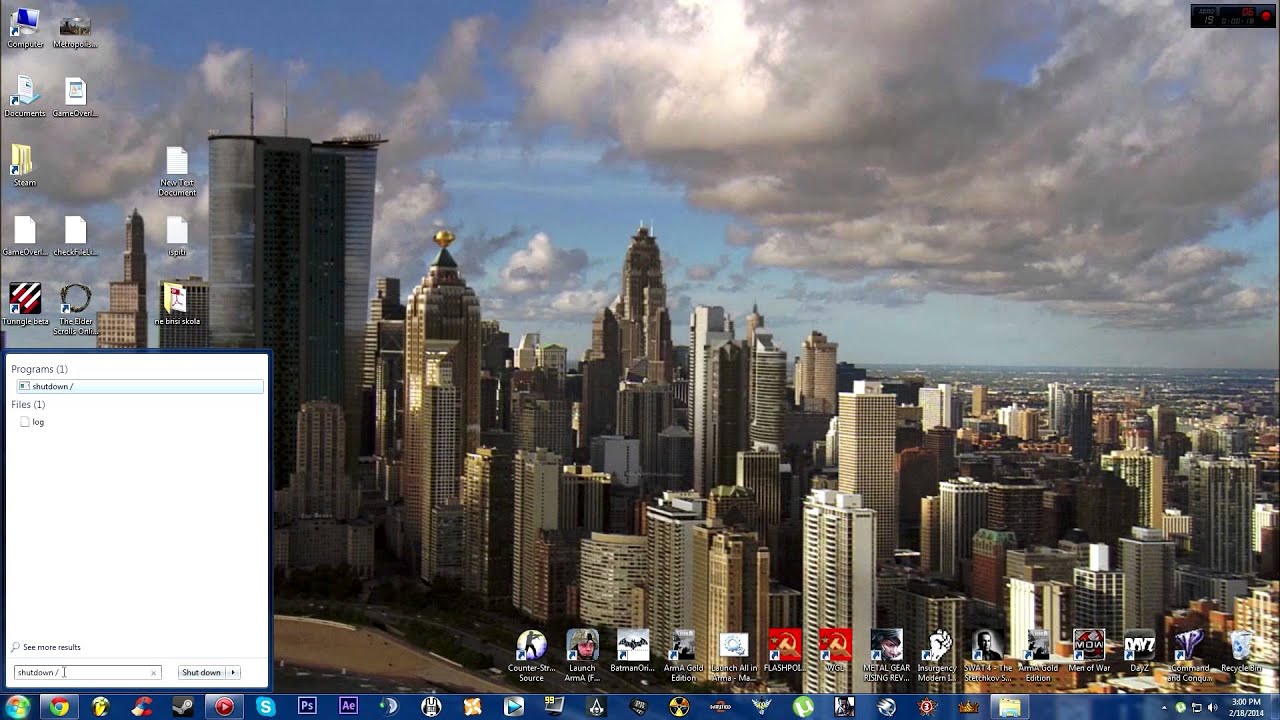
Task: Launch Insurgency Modern shortcut
Action: coord(937,656)
